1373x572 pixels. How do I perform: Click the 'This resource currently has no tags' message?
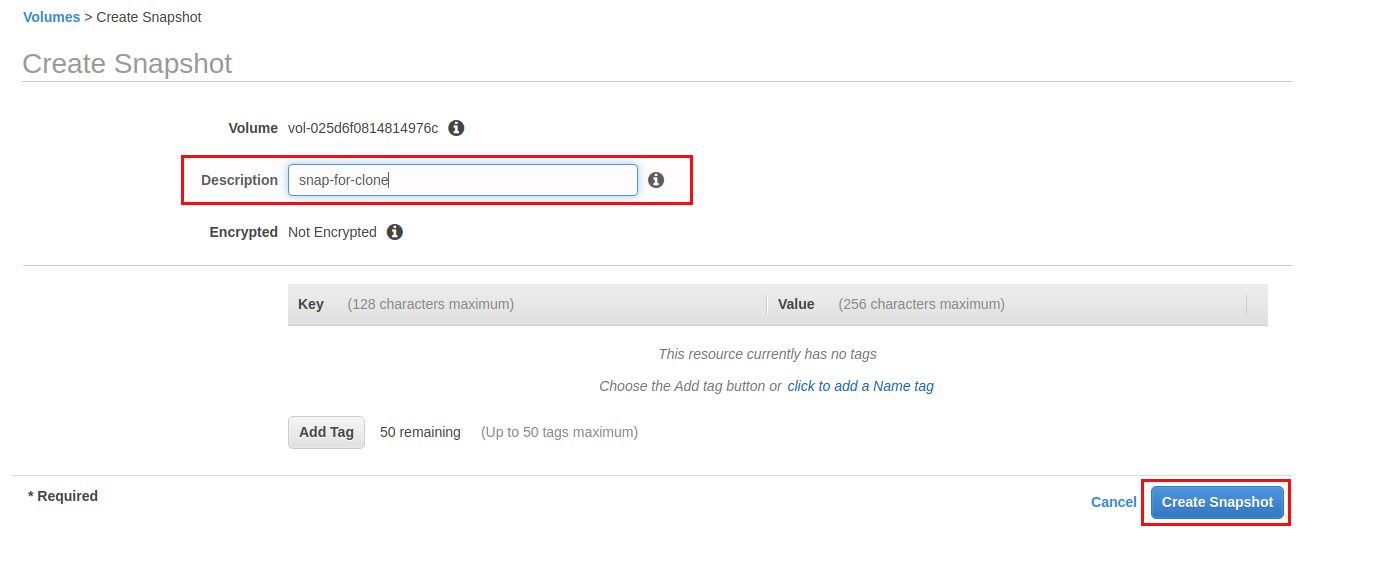click(767, 354)
